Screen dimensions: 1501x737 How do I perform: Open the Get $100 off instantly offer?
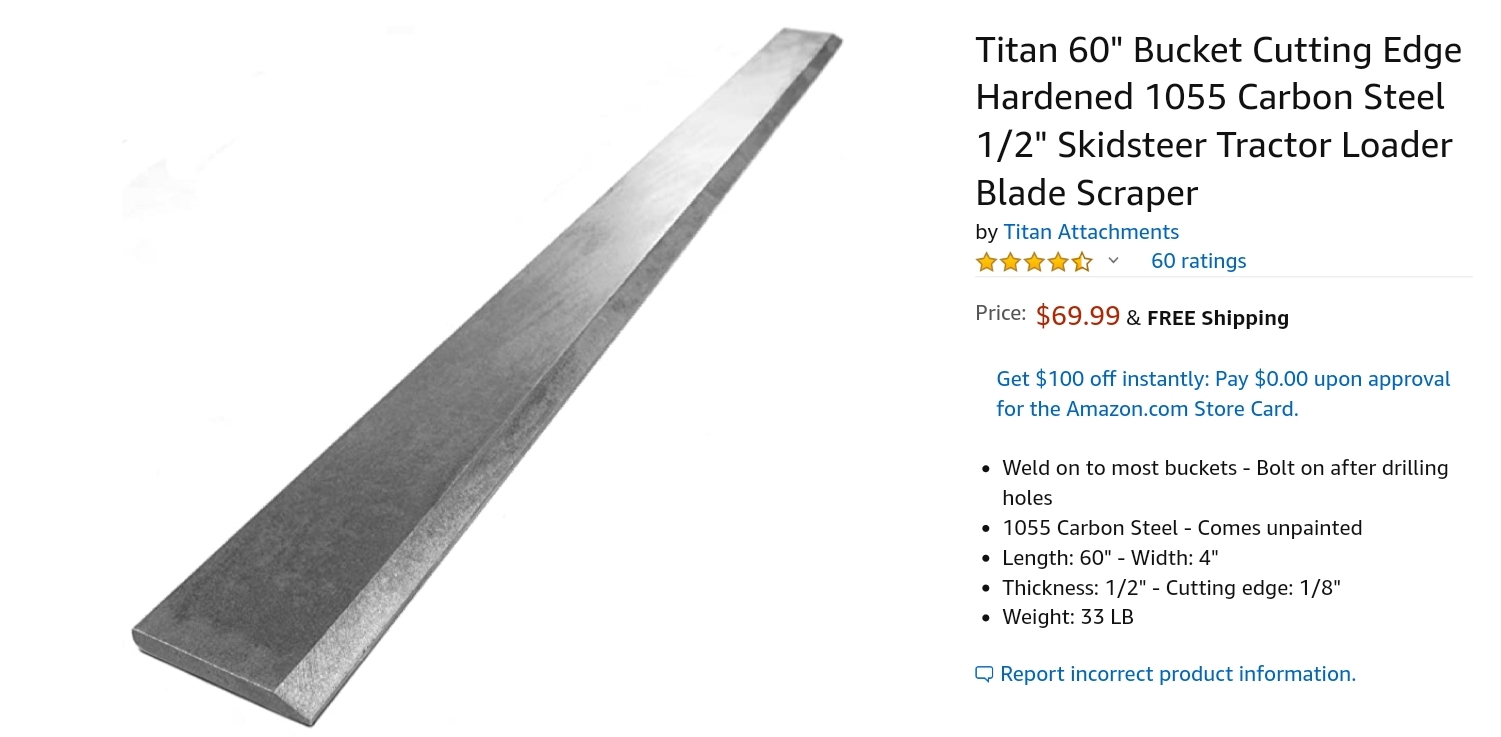point(1223,394)
